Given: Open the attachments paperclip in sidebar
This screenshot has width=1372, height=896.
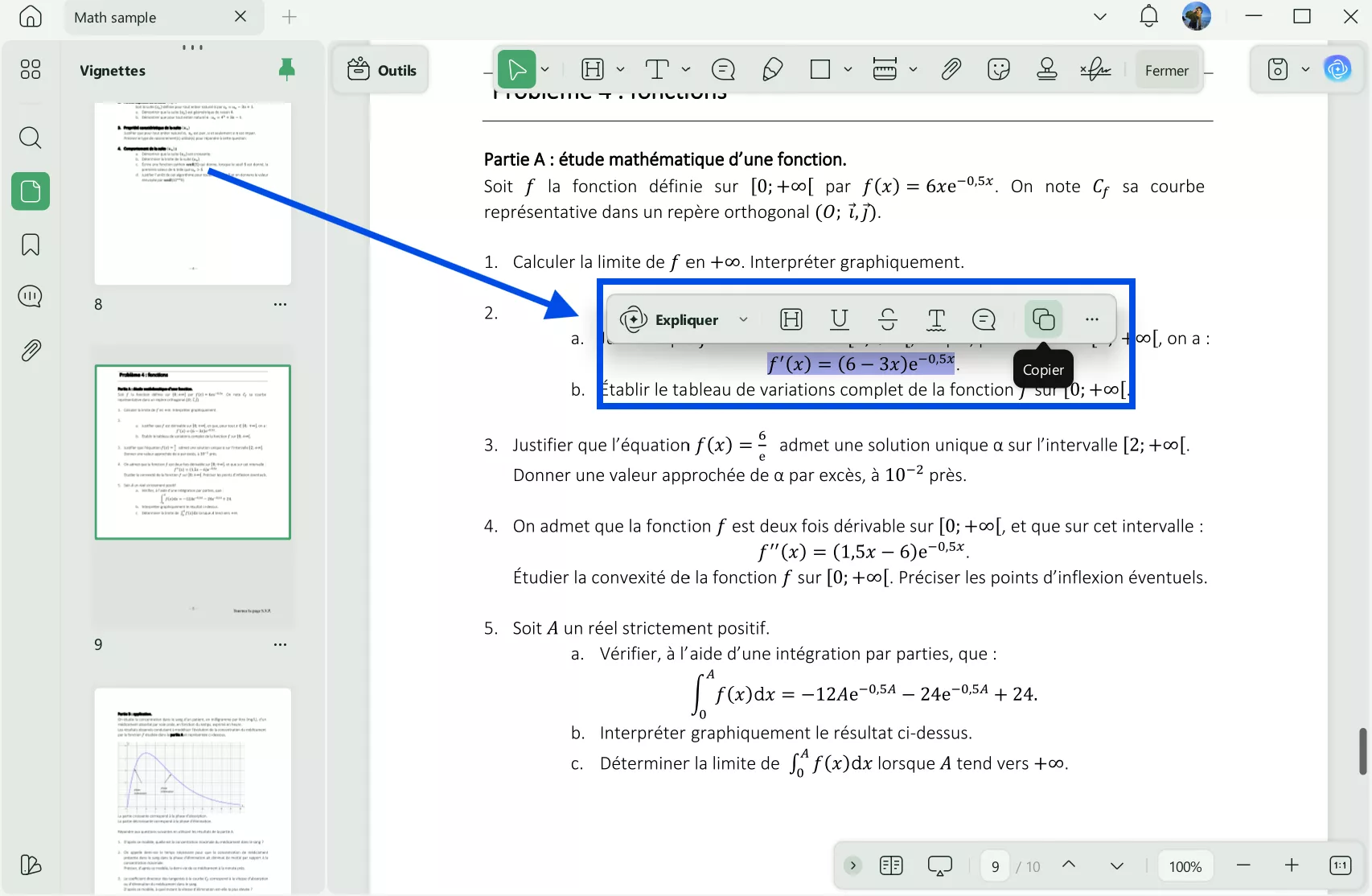Looking at the screenshot, I should [31, 350].
